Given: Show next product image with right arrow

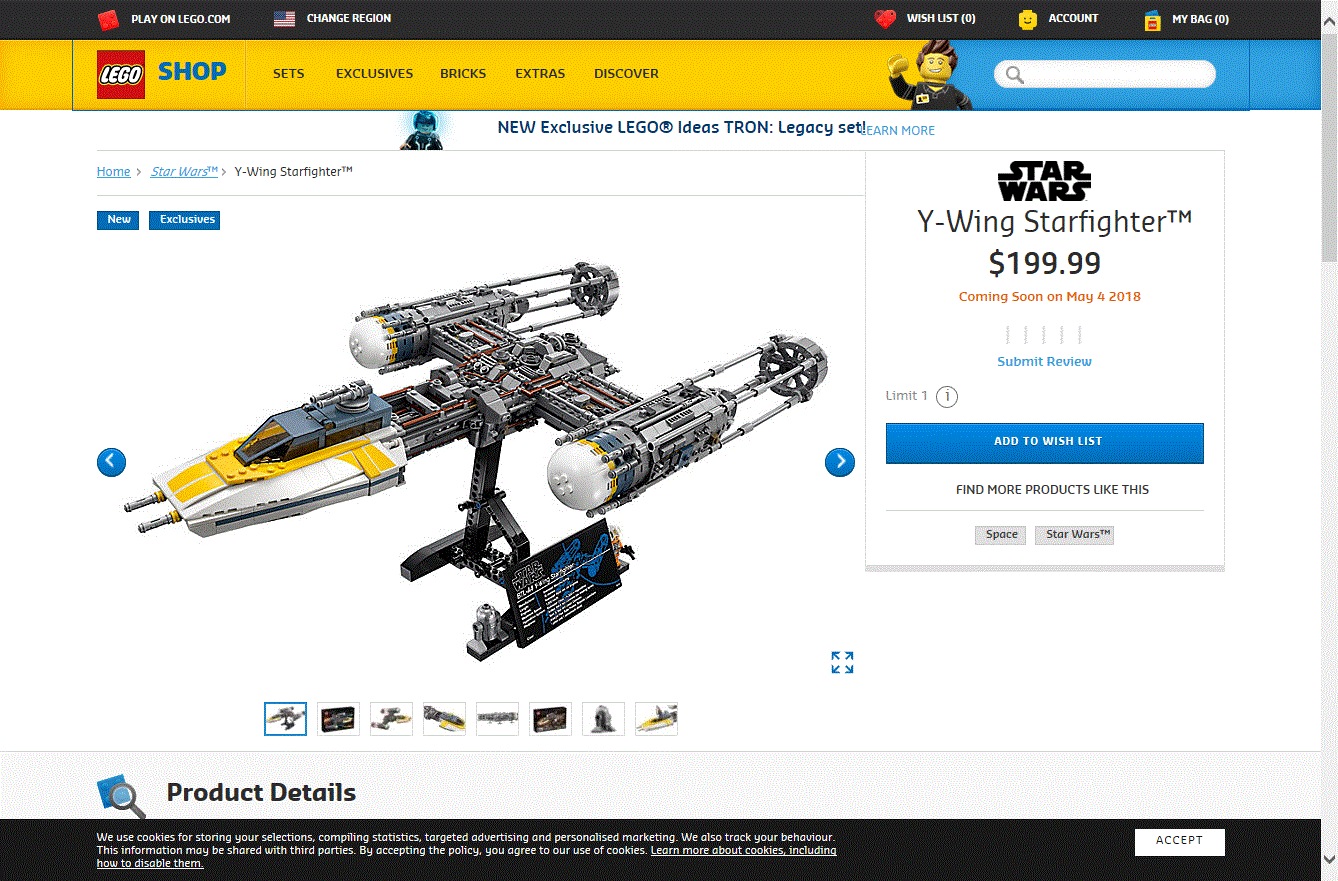Looking at the screenshot, I should pos(840,462).
